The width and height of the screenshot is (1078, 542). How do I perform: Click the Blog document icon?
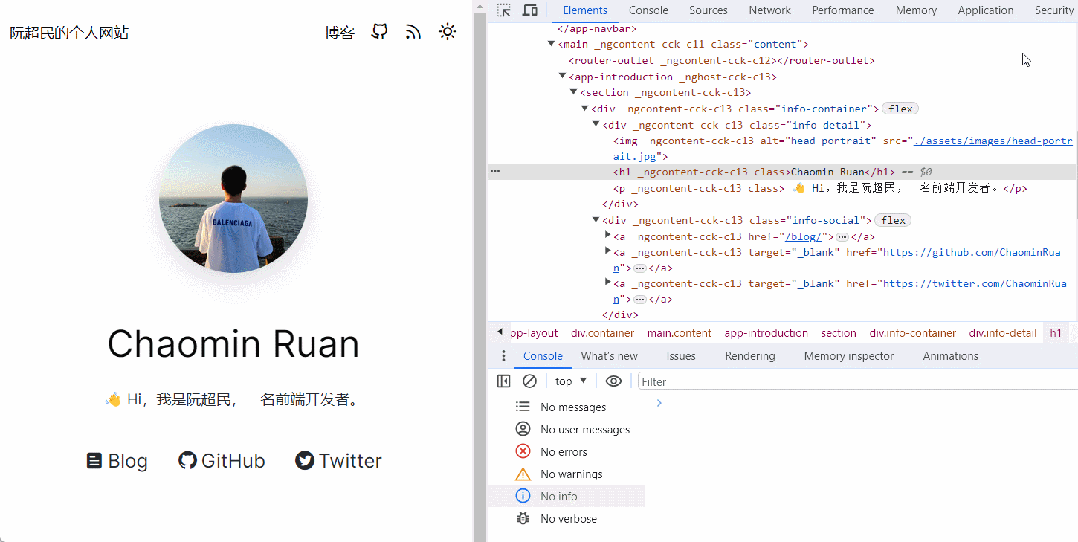94,461
